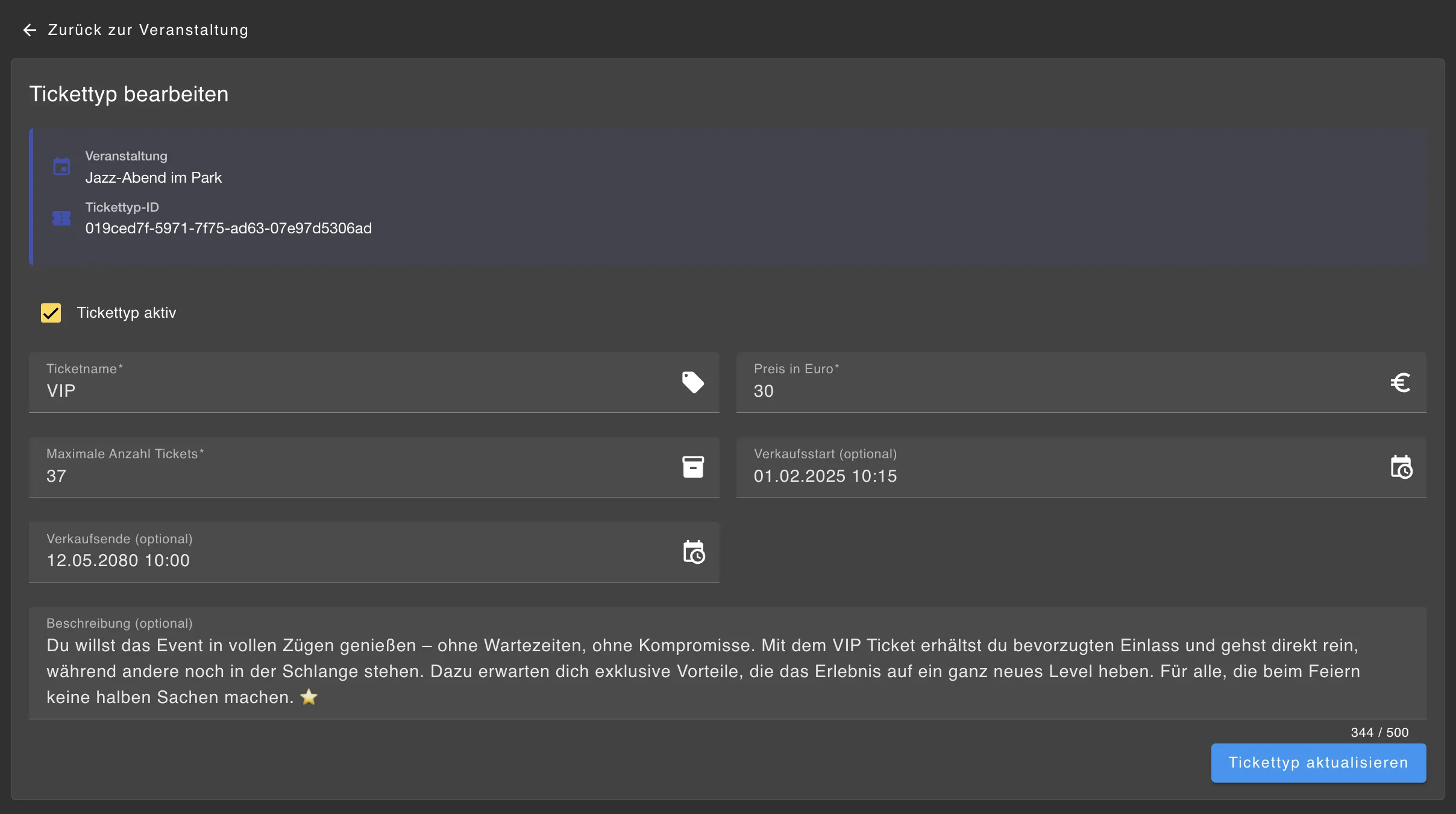Click the archive box icon in Maximale Anzahl
This screenshot has width=1456, height=814.
pos(692,467)
